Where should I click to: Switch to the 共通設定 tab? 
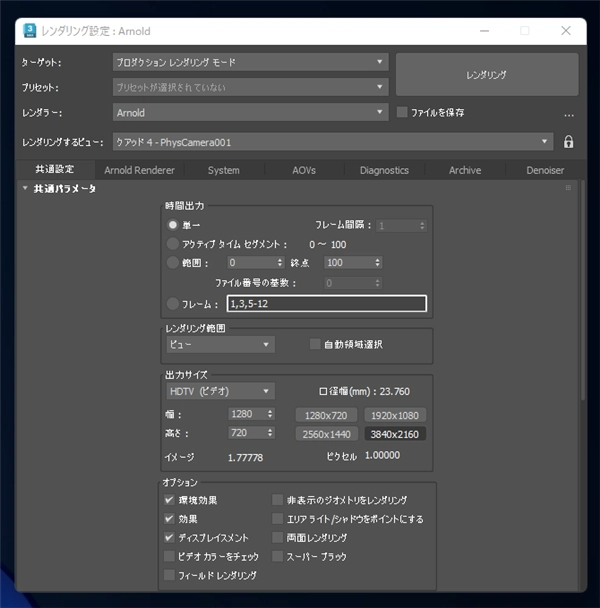coord(55,169)
